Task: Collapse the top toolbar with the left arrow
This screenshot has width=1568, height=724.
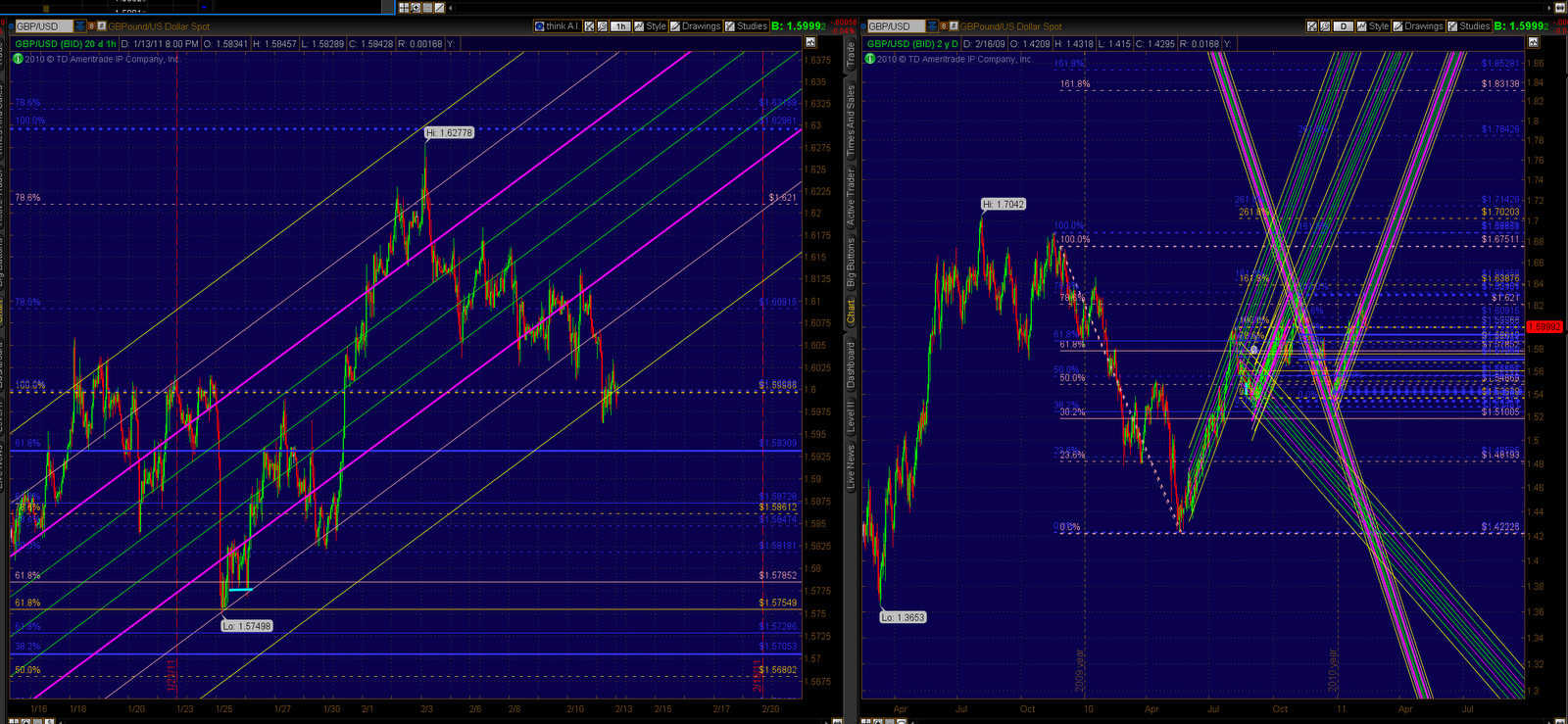Action: 451,8
